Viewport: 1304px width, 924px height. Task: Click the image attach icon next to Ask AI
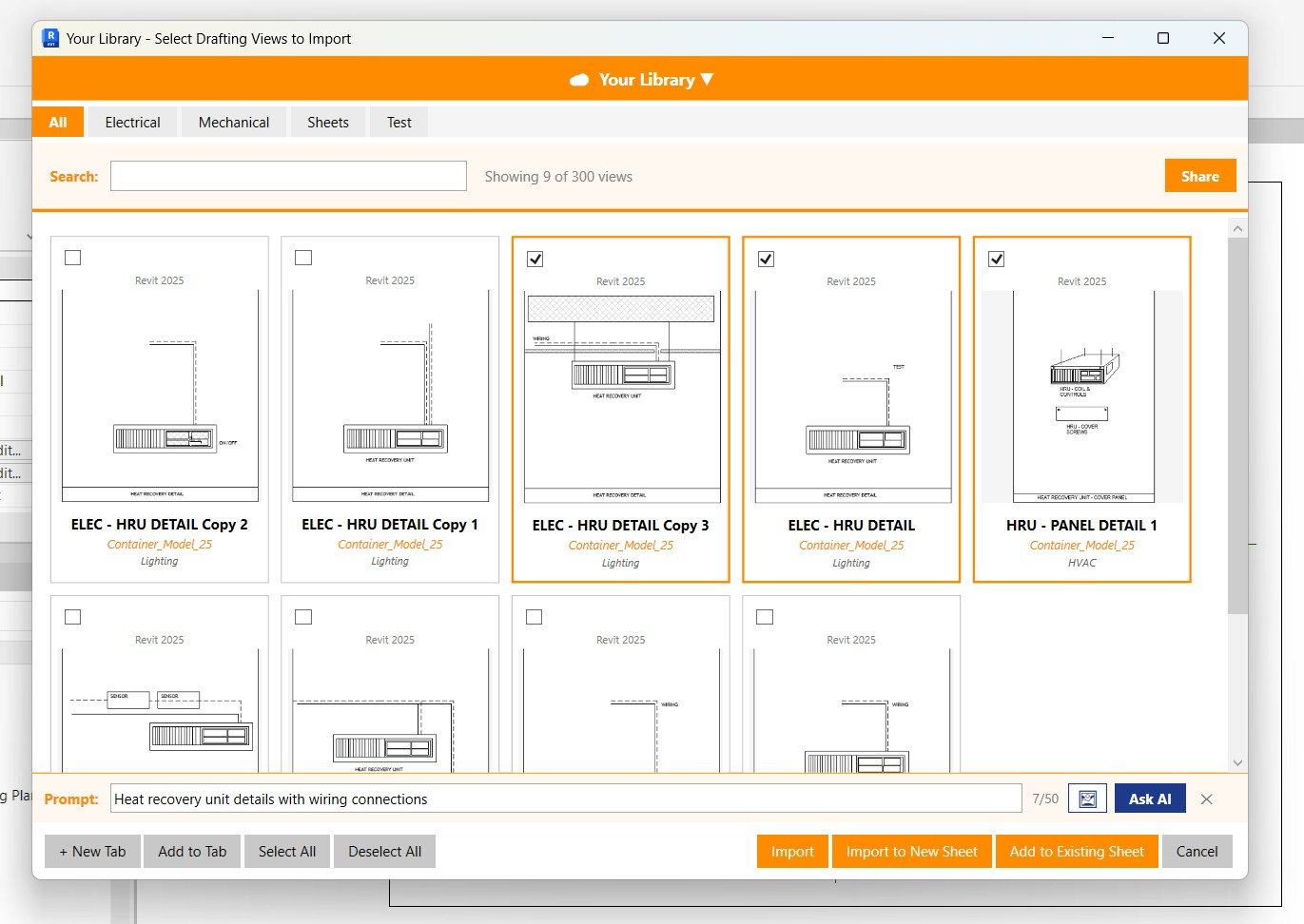click(x=1087, y=799)
